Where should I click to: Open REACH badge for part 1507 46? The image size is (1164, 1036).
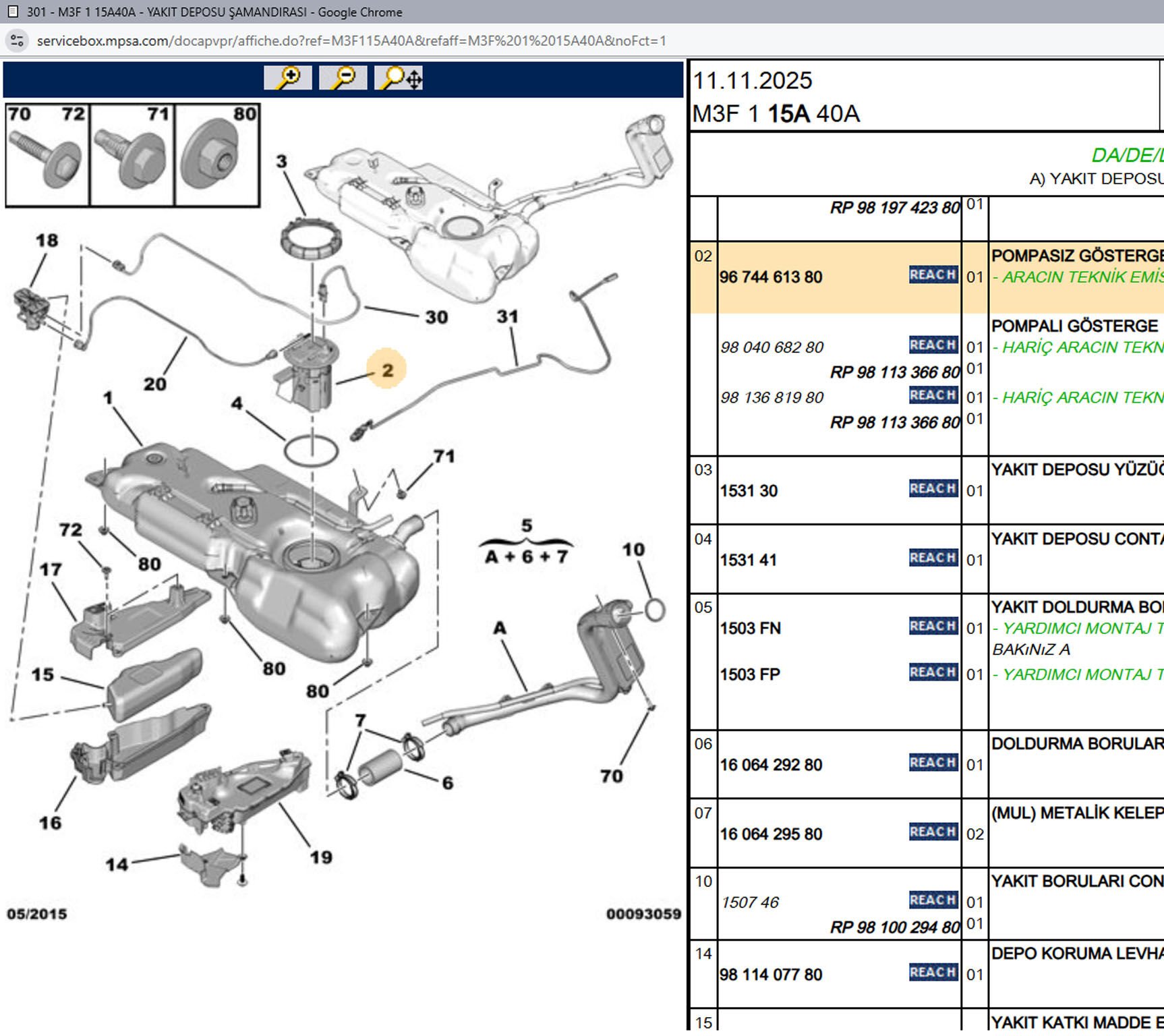933,900
